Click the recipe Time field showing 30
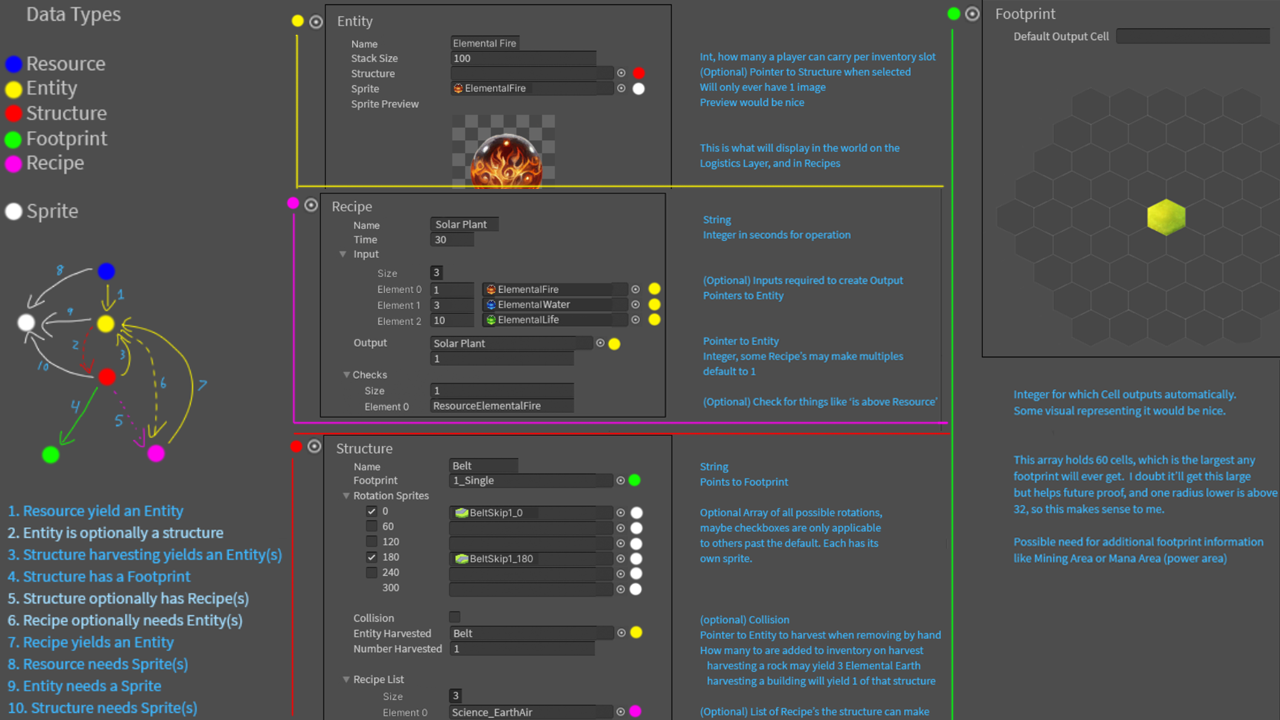The width and height of the screenshot is (1280, 720). pos(452,240)
